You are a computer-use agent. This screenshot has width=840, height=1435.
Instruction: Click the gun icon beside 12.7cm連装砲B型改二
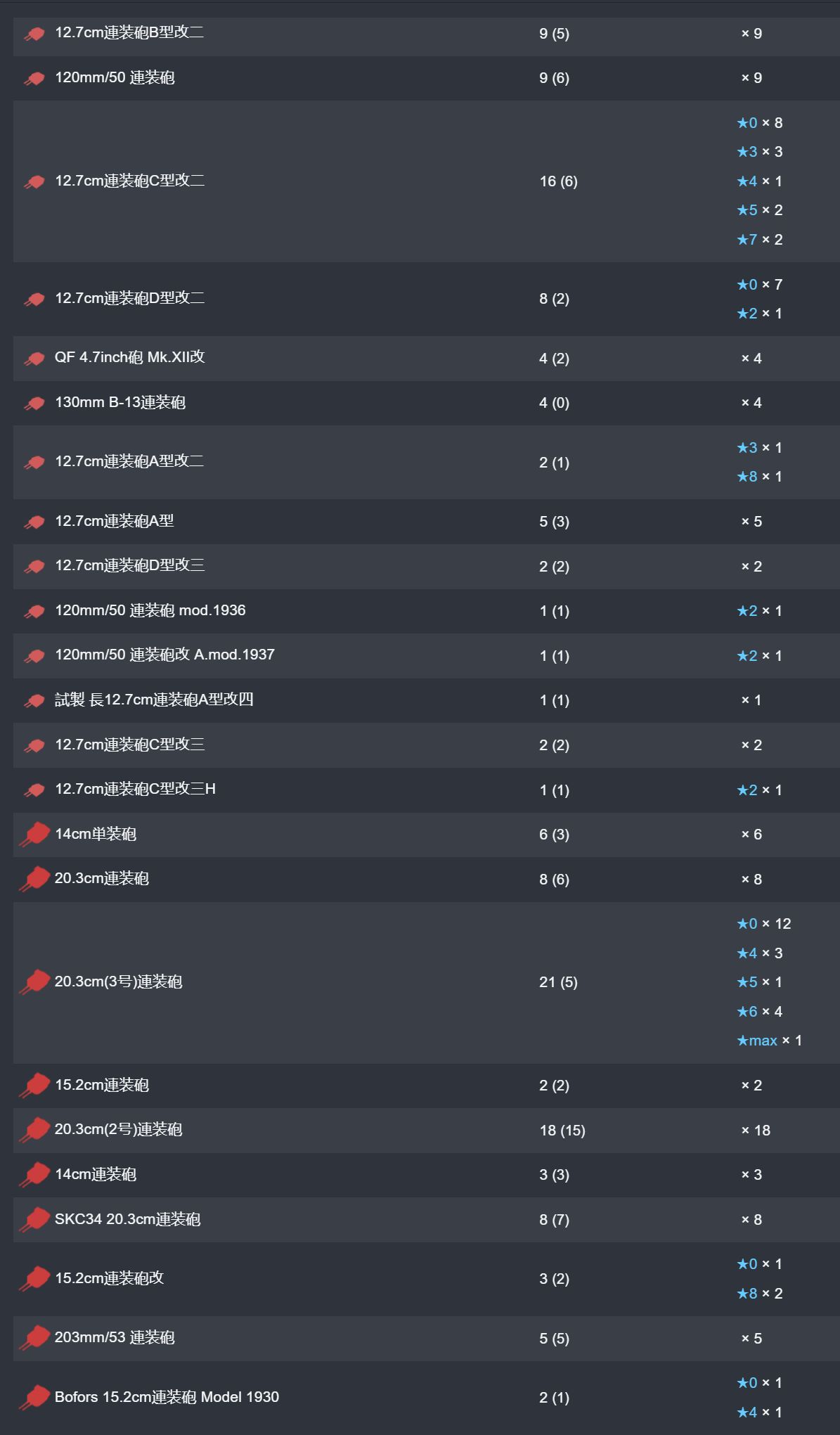coord(34,34)
